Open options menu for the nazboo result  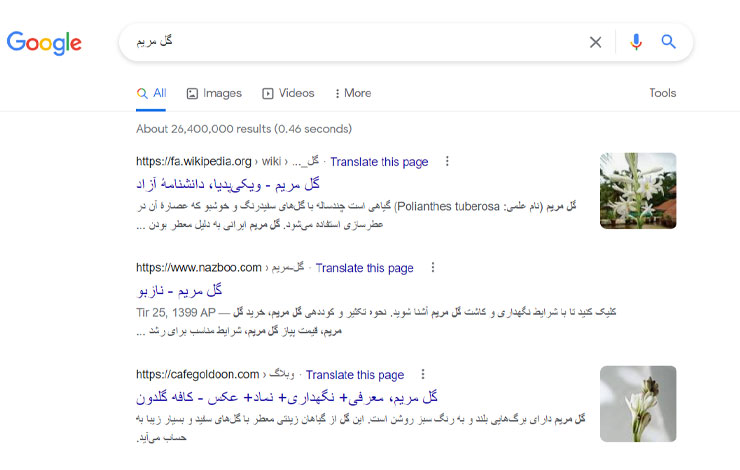point(433,268)
